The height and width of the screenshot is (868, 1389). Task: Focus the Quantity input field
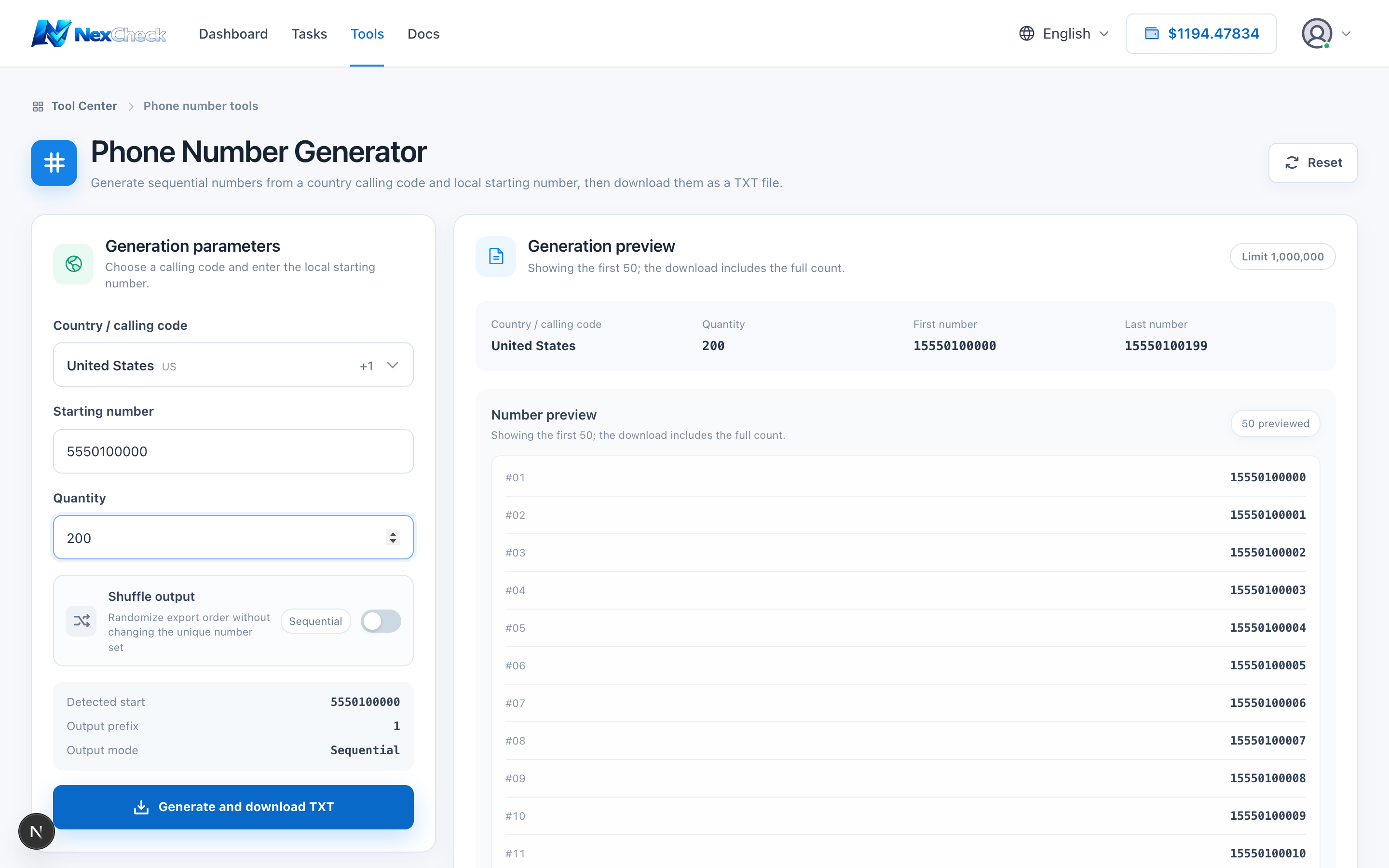233,537
